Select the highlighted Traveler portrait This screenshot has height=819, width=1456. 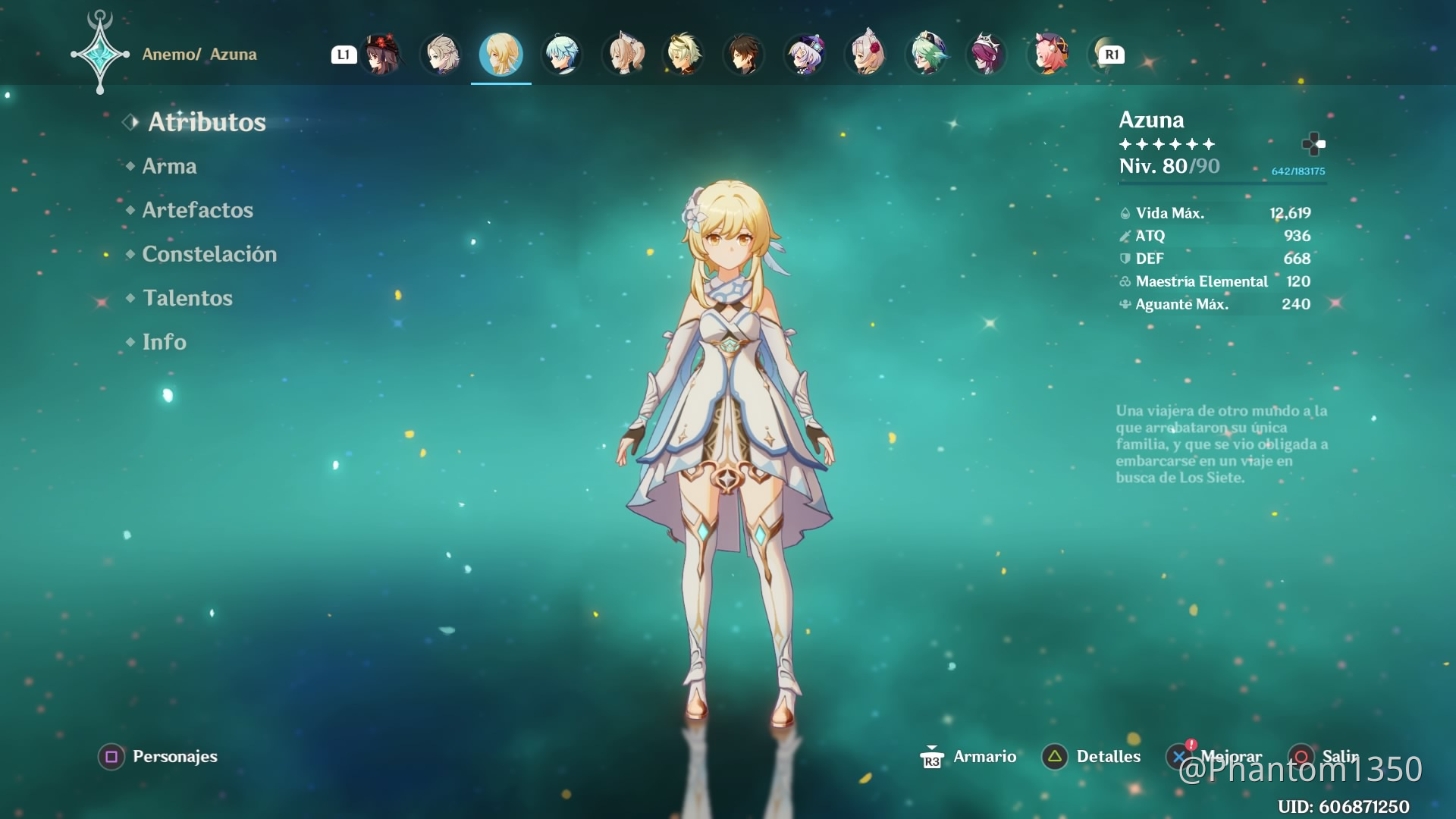click(x=501, y=55)
